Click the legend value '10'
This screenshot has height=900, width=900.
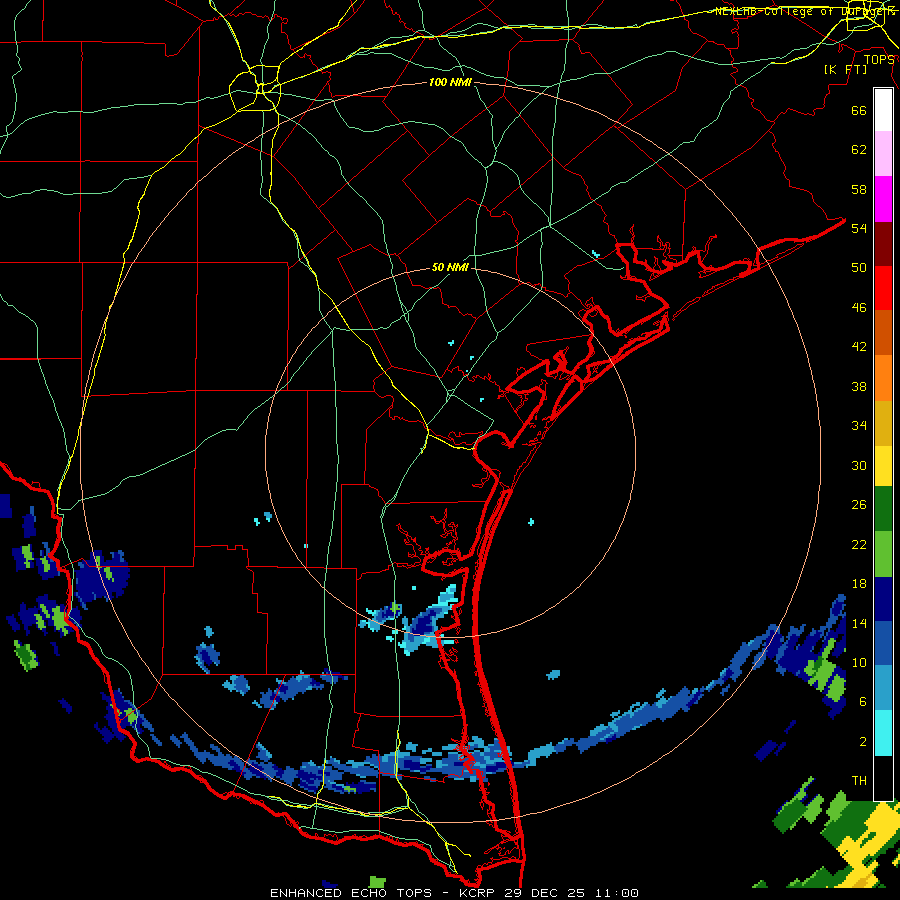pyautogui.click(x=859, y=662)
